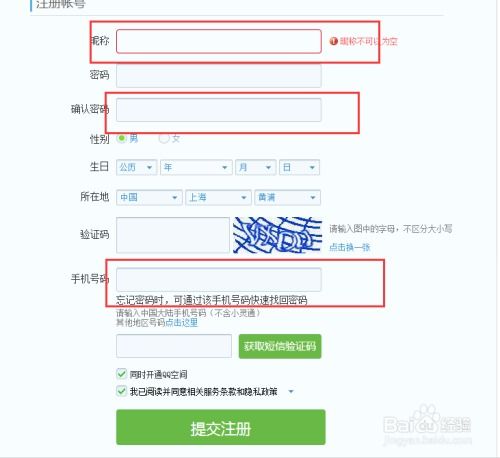Open the 黄浦 district dropdown
The image size is (500, 458).
pos(287,197)
